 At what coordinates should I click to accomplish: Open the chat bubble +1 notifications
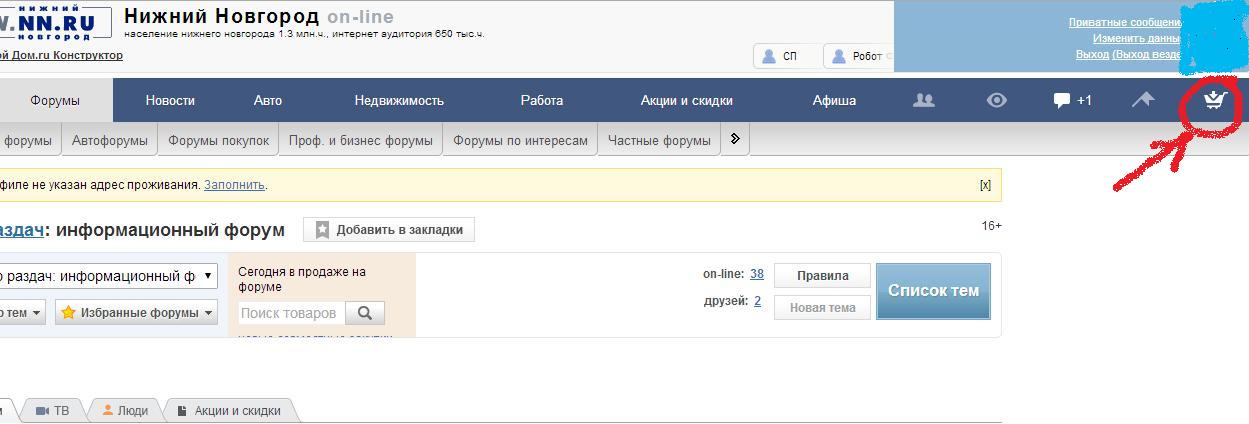coord(1072,100)
